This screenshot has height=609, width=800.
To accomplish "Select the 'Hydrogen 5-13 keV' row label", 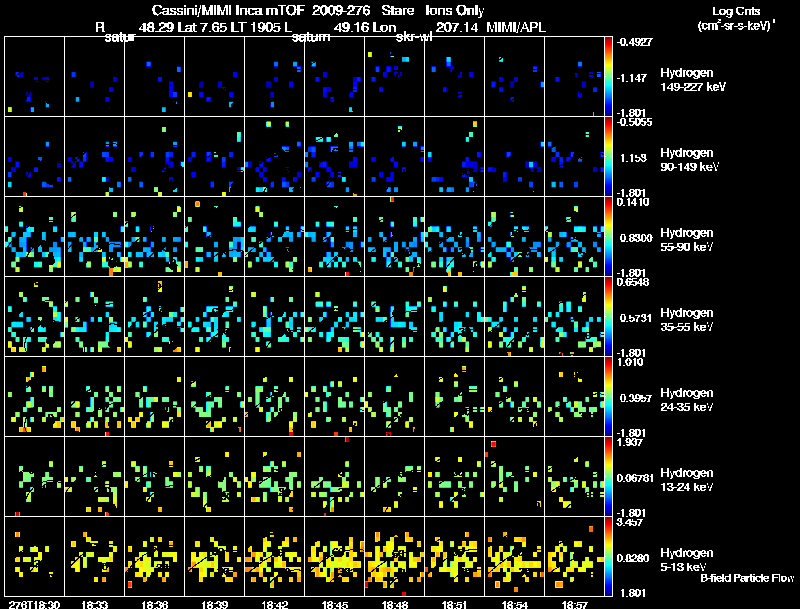I will coord(687,560).
